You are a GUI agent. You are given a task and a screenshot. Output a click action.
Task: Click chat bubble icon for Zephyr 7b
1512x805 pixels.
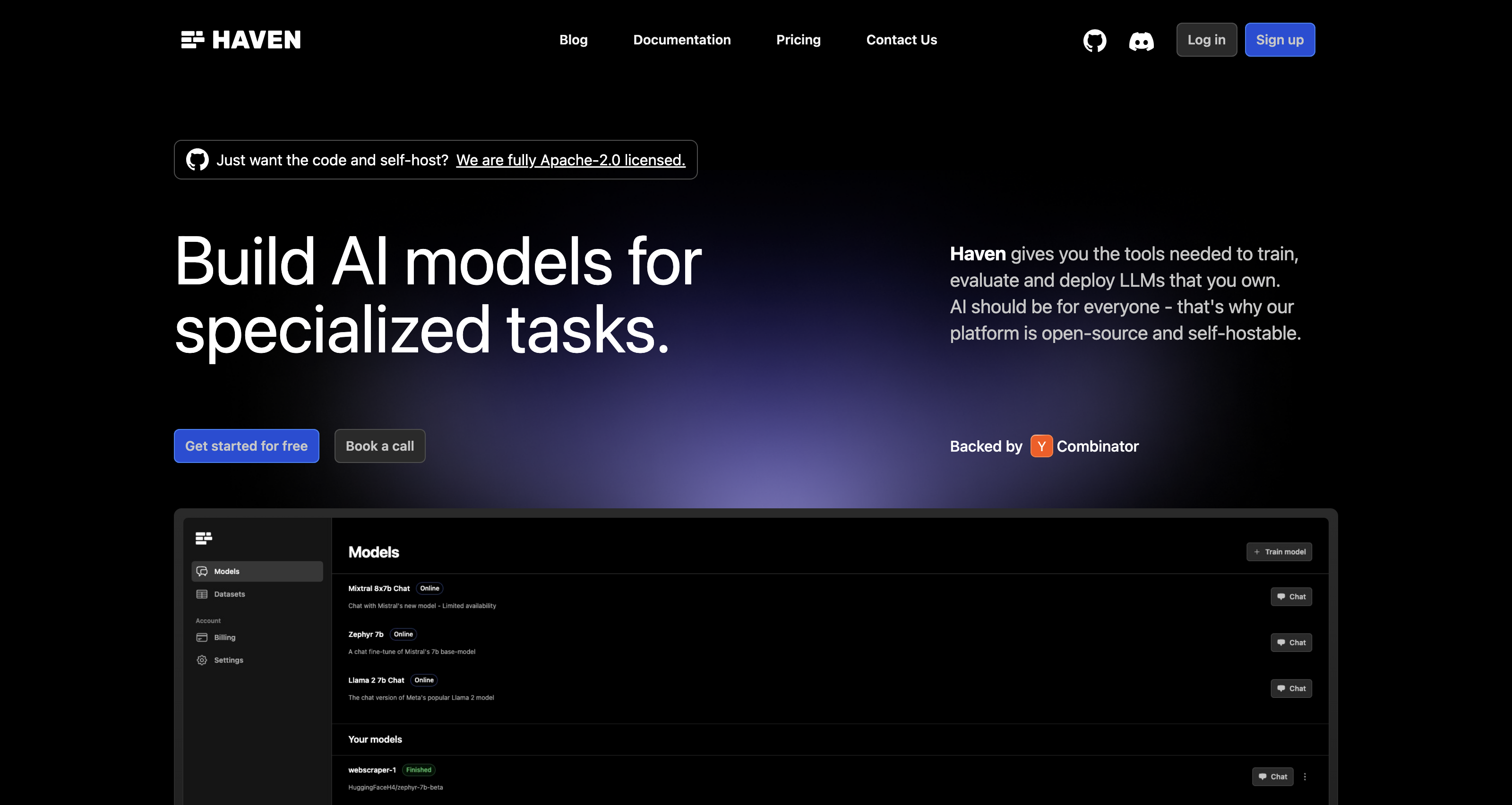pos(1281,642)
